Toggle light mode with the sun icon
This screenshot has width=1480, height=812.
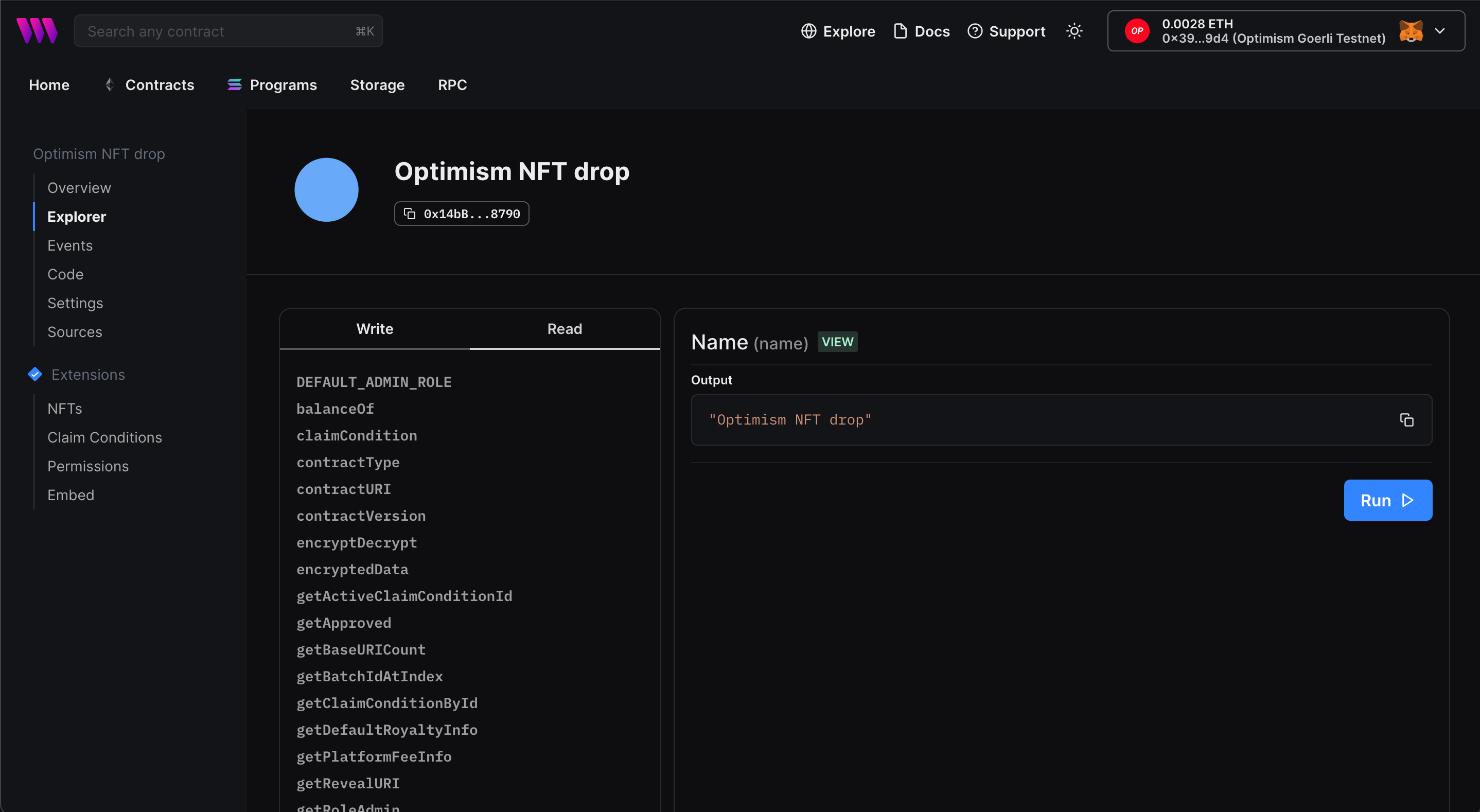(1074, 31)
